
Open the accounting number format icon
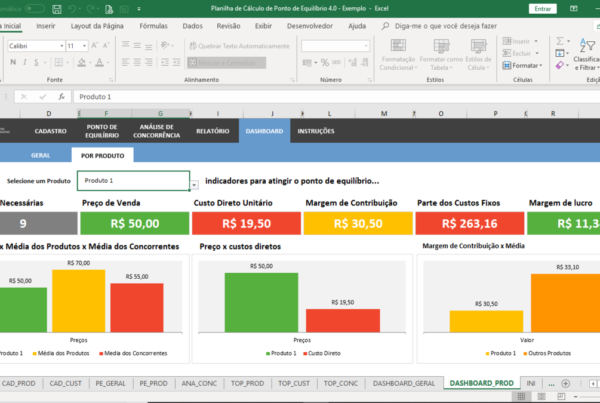(x=307, y=62)
